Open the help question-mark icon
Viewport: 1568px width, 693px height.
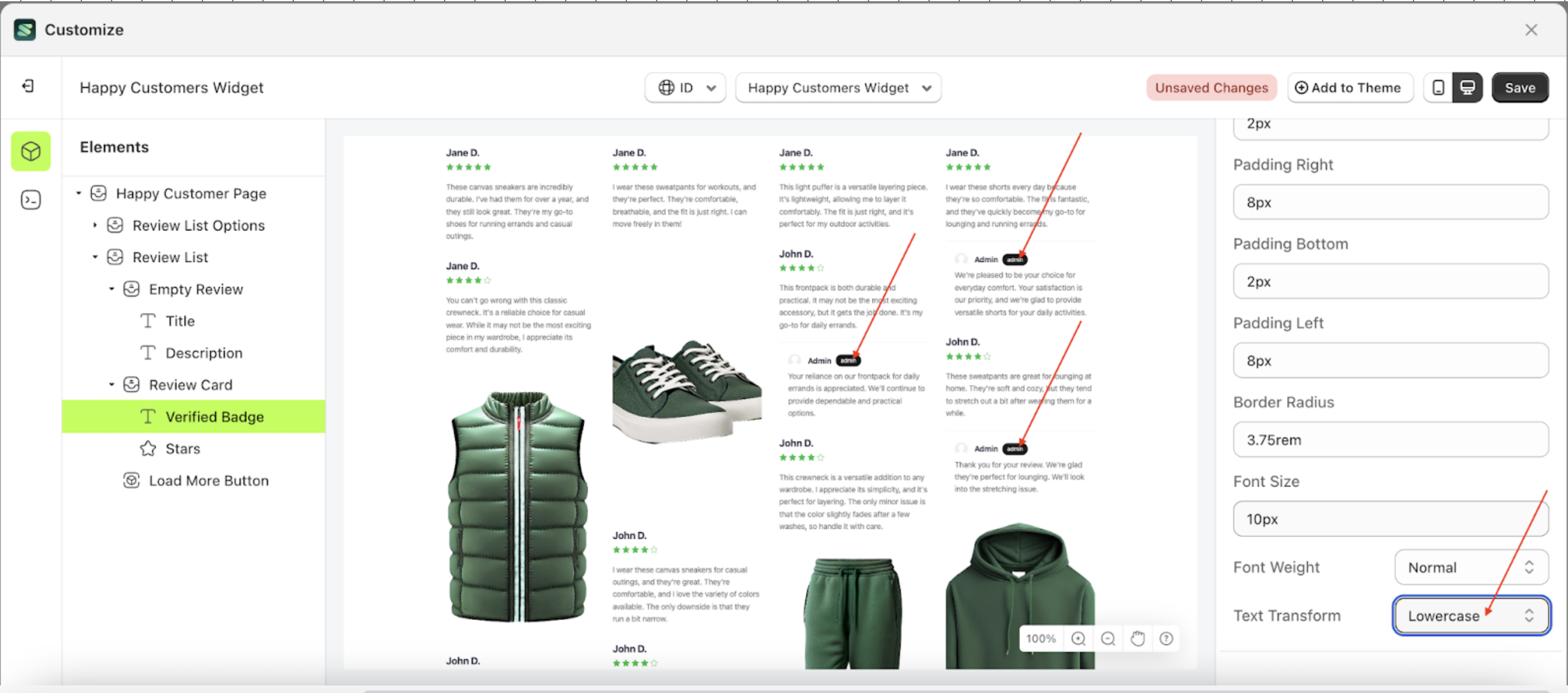(1166, 638)
